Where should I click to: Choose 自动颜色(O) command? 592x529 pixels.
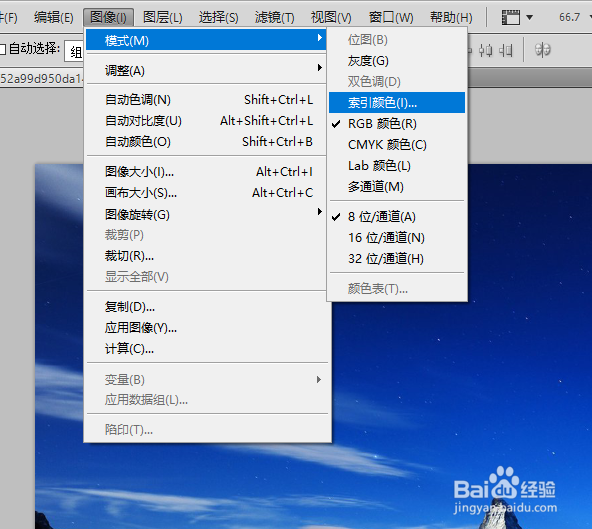(x=206, y=142)
